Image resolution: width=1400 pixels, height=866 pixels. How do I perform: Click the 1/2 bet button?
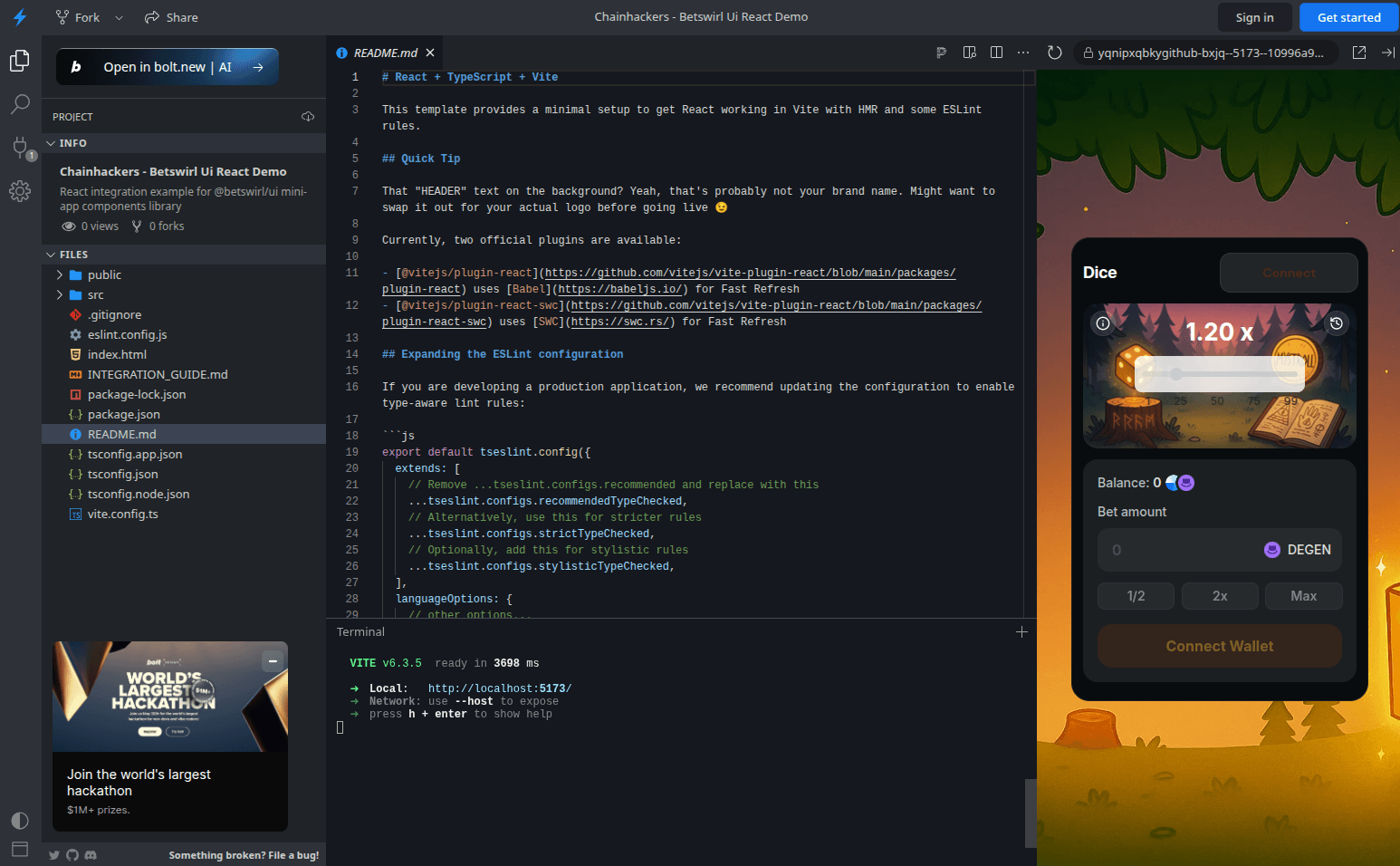tap(1136, 596)
